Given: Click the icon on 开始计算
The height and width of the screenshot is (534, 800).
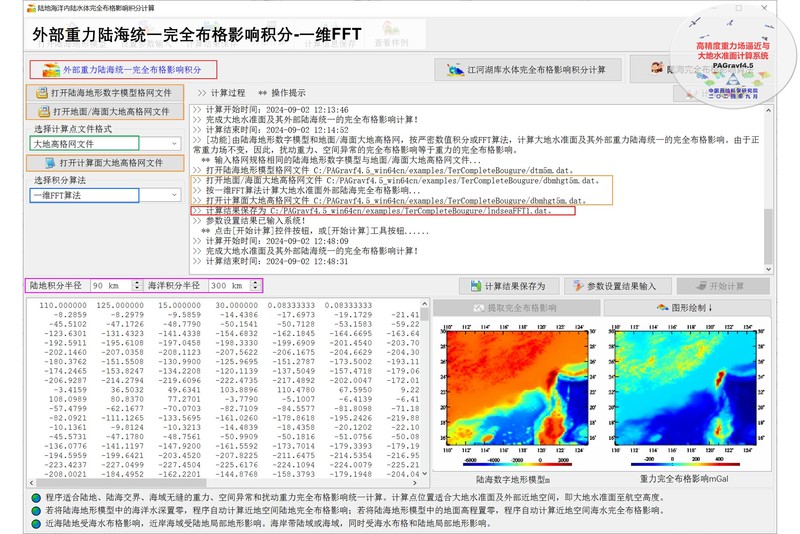Looking at the screenshot, I should click(702, 286).
